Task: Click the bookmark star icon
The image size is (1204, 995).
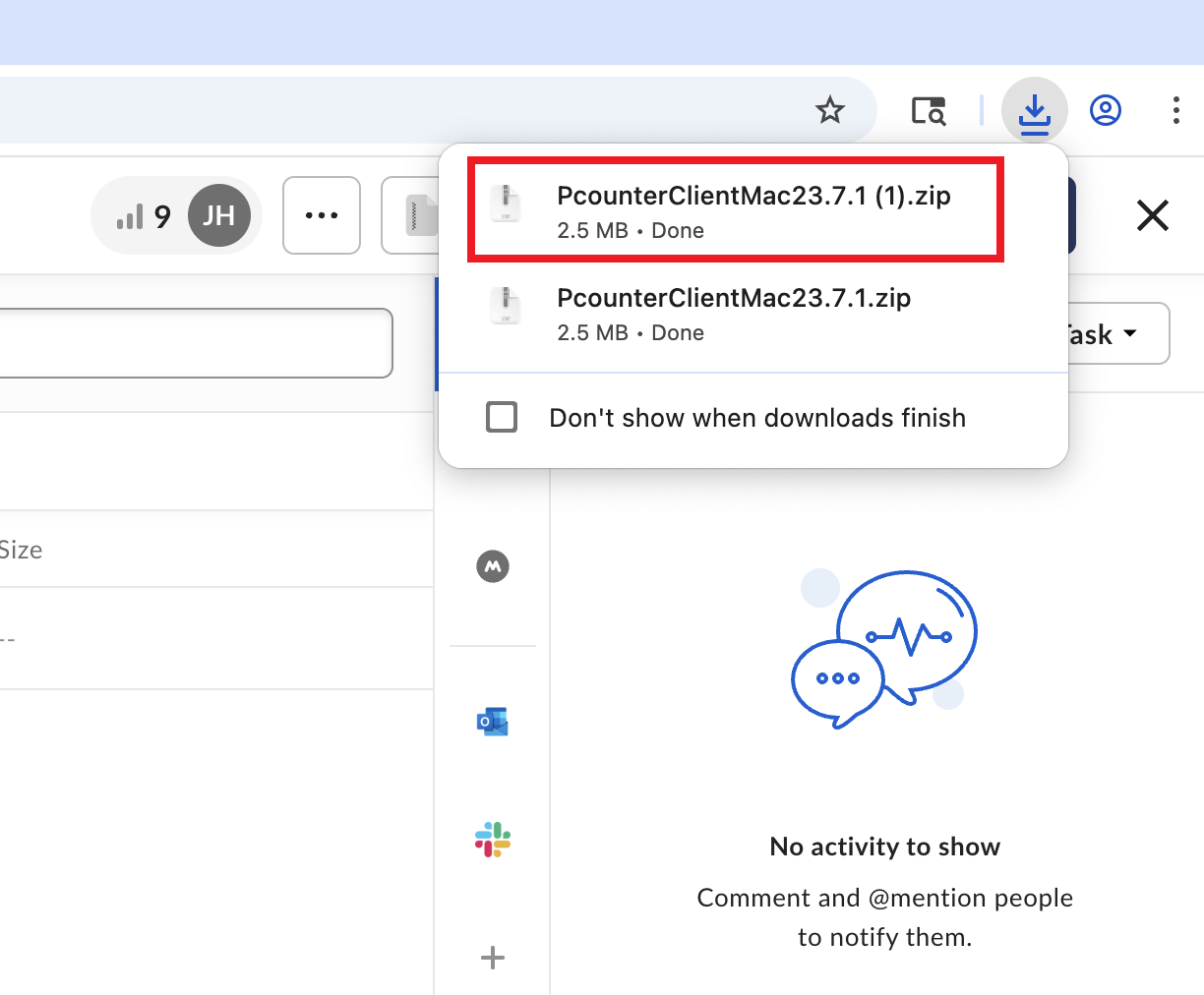Action: pos(830,110)
